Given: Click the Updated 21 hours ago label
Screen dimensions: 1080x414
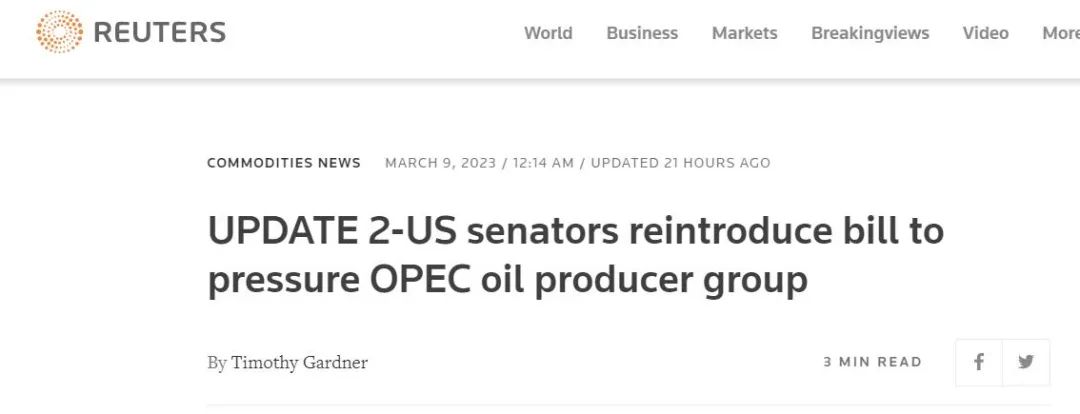Looking at the screenshot, I should pos(680,163).
